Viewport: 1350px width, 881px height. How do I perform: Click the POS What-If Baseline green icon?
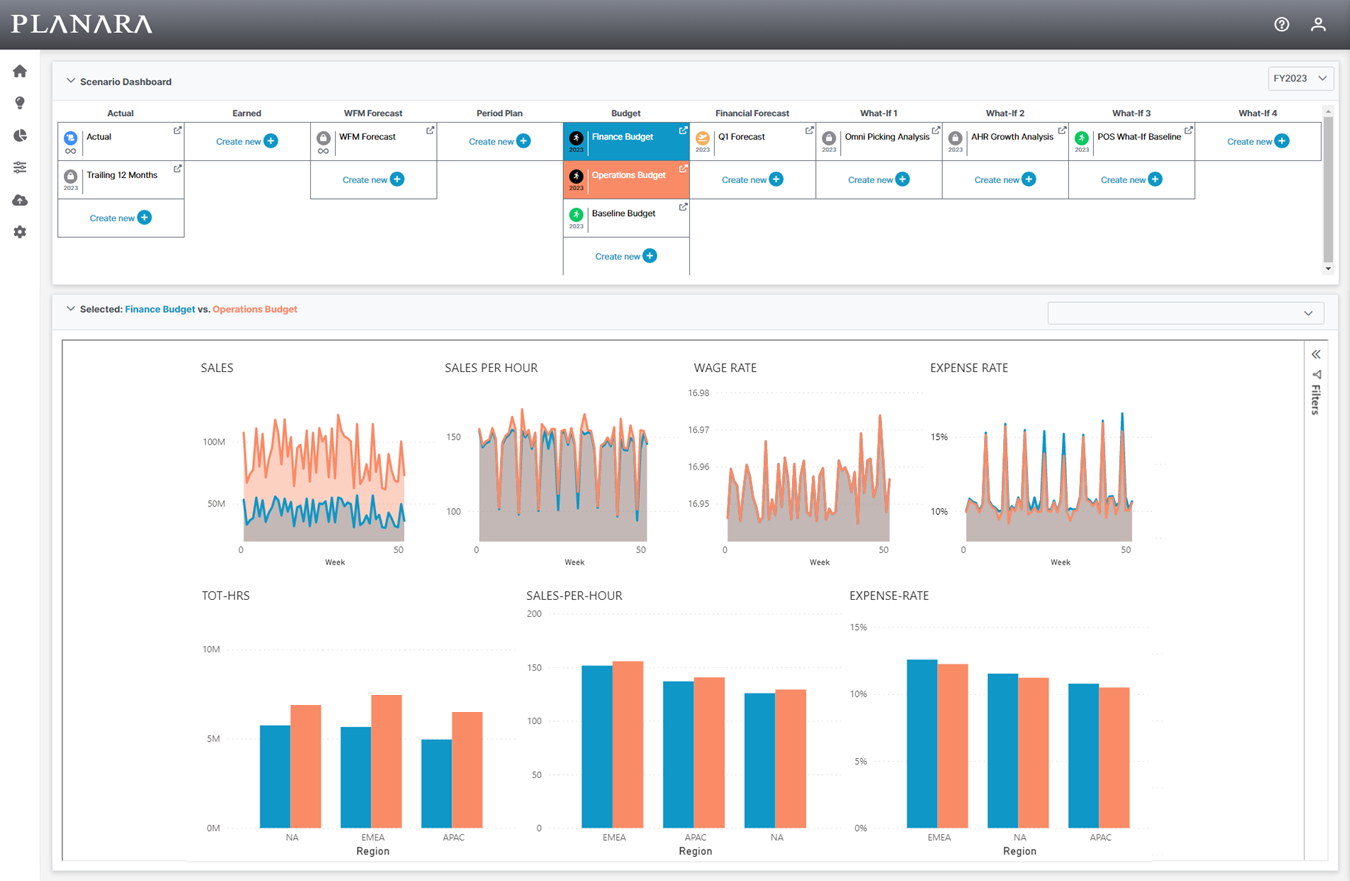pos(1082,138)
